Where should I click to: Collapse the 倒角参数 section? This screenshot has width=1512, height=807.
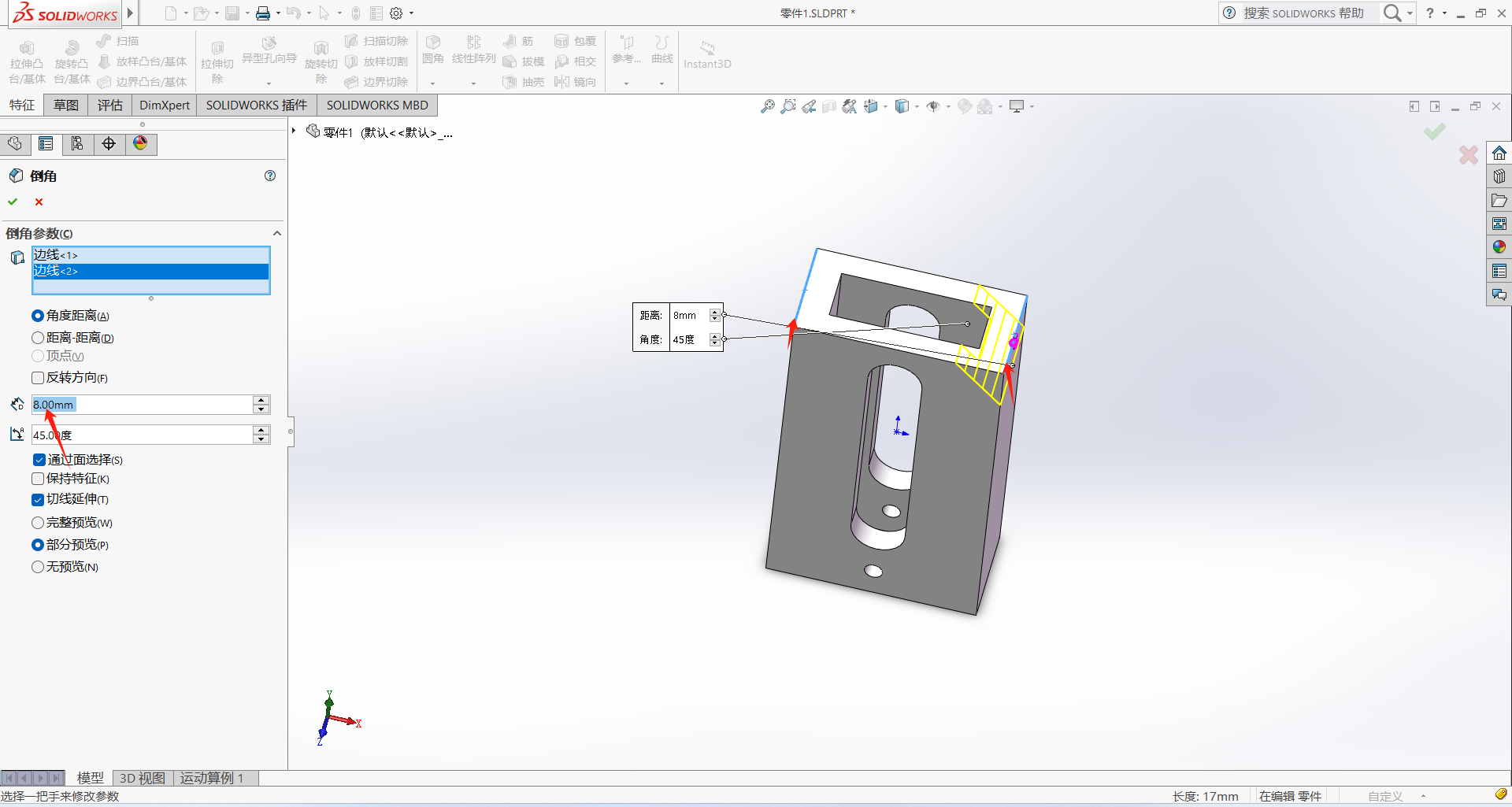coord(276,233)
